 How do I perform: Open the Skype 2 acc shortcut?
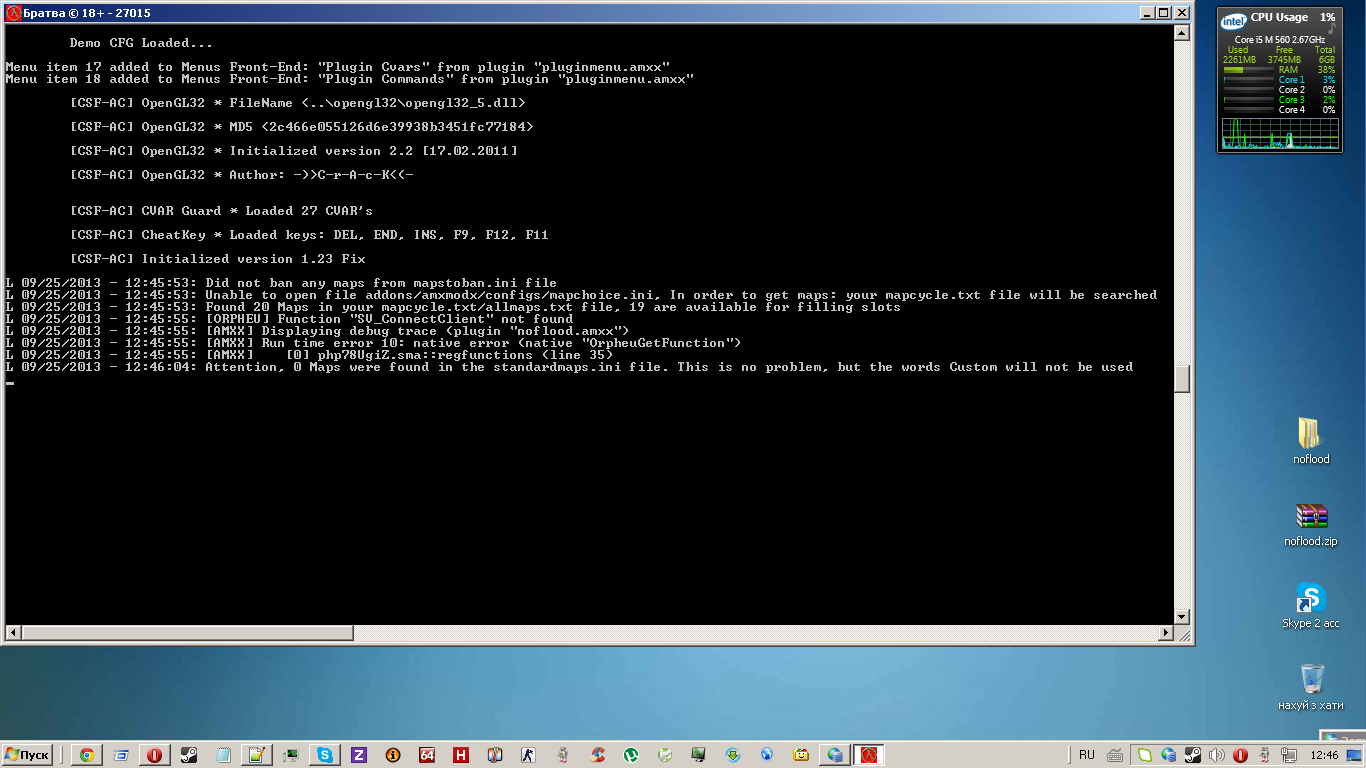pos(1311,606)
